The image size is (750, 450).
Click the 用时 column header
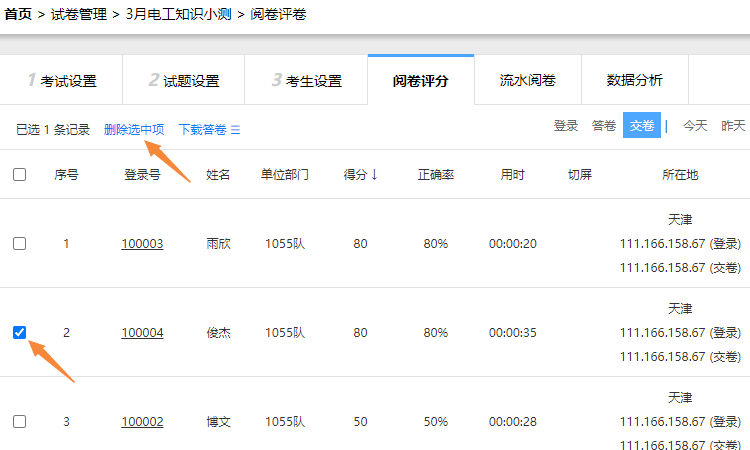coord(512,175)
